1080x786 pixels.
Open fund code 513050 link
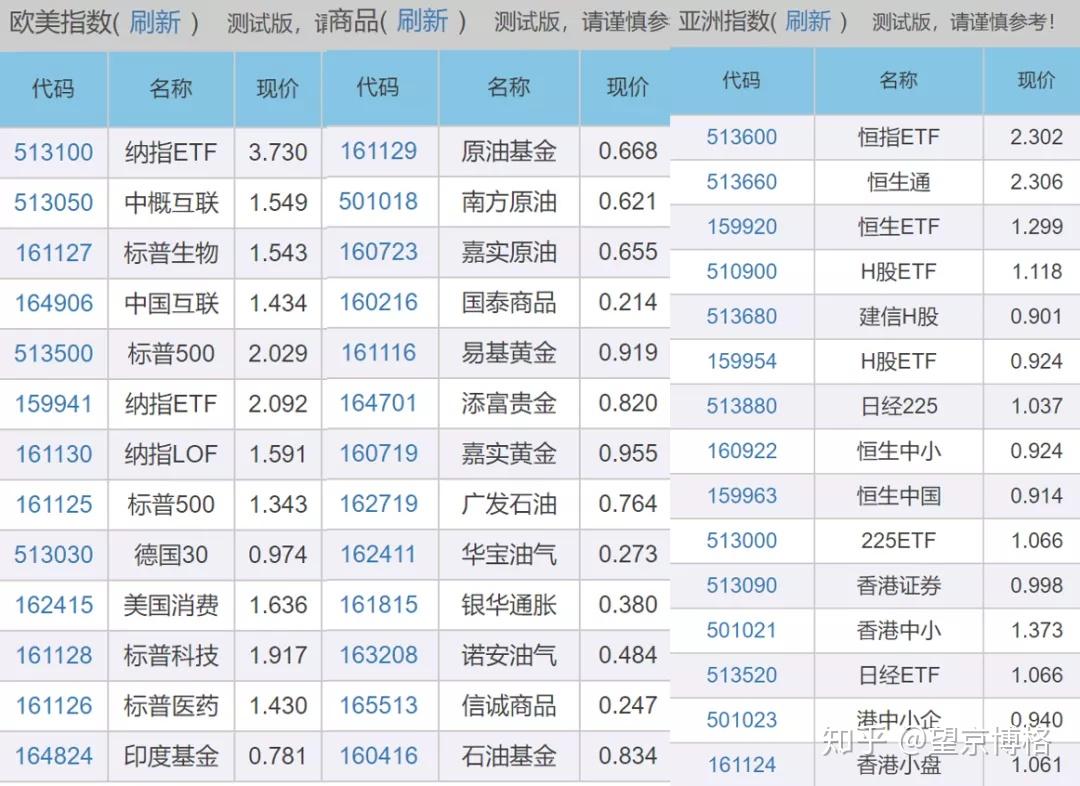click(54, 203)
